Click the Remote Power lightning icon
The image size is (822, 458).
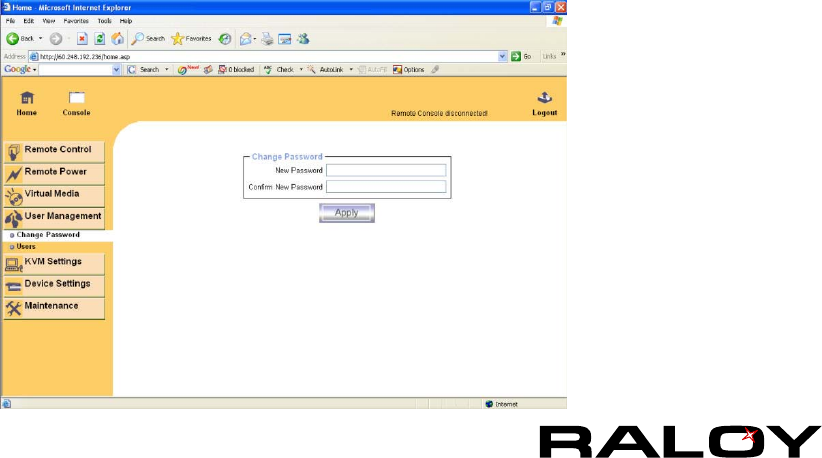pos(14,174)
